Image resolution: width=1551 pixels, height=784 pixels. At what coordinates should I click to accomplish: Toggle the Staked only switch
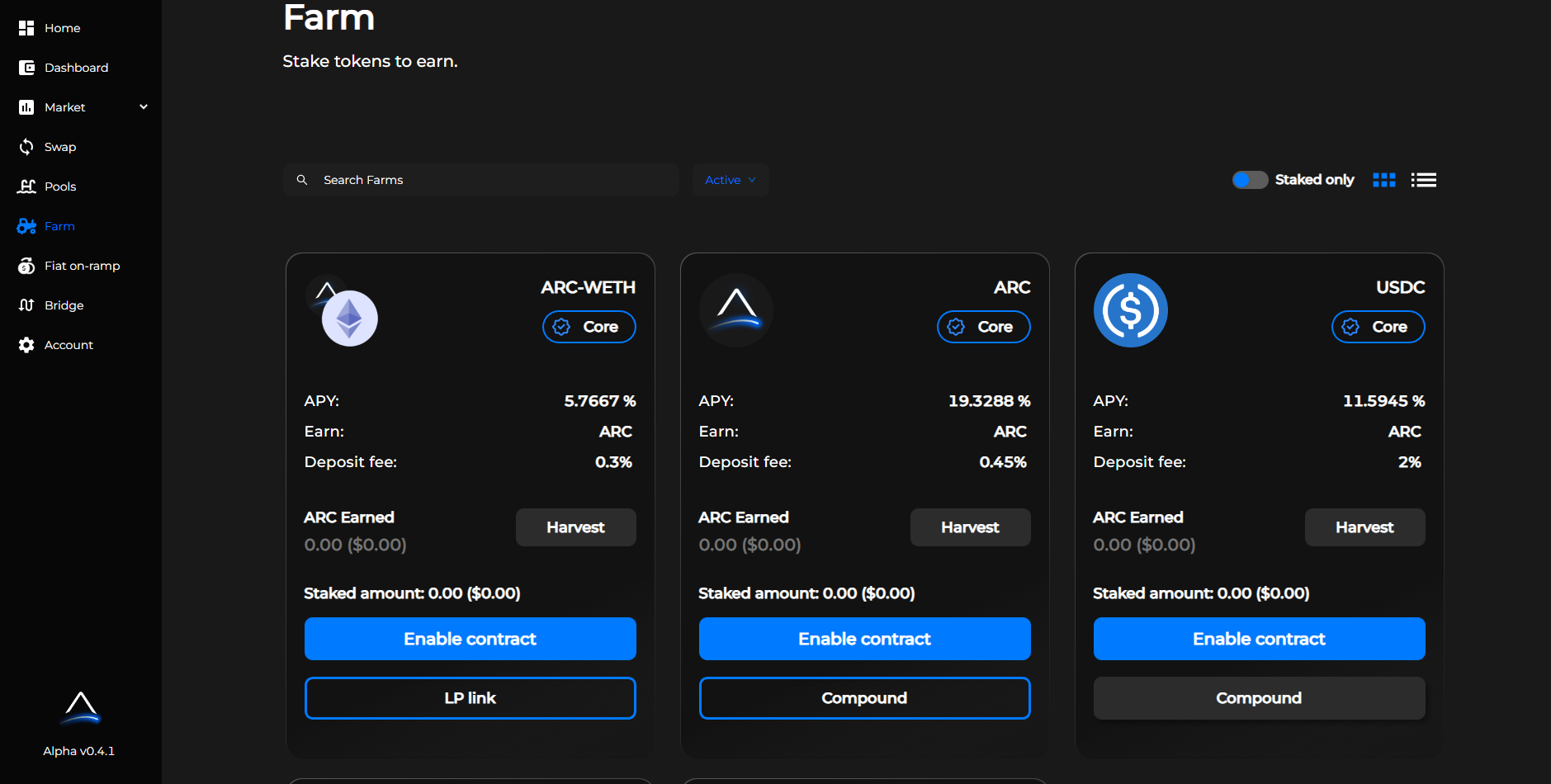coord(1250,180)
